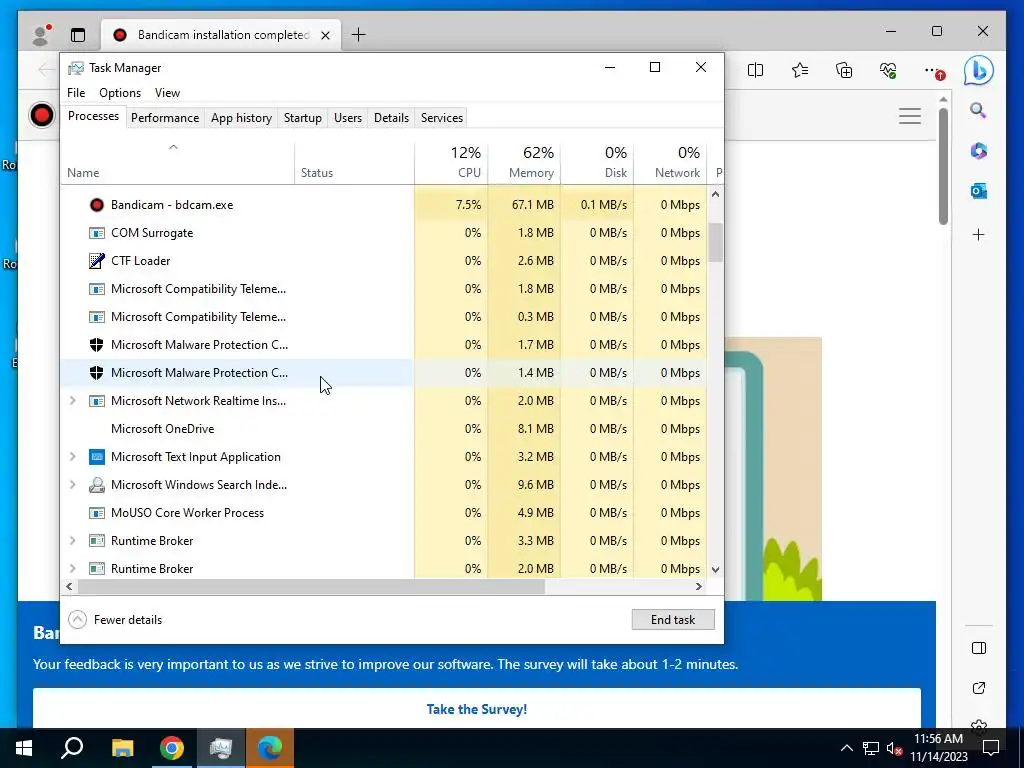1024x768 pixels.
Task: Switch to the Details tab
Action: 391,118
